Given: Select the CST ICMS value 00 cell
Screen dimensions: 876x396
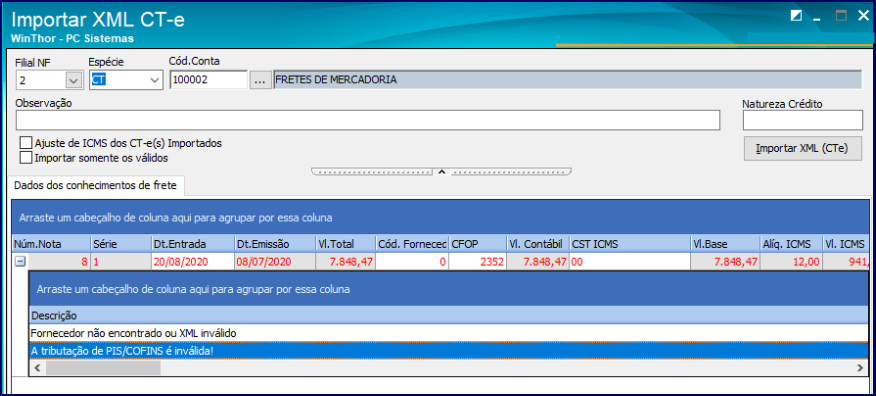Looking at the screenshot, I should [x=630, y=261].
